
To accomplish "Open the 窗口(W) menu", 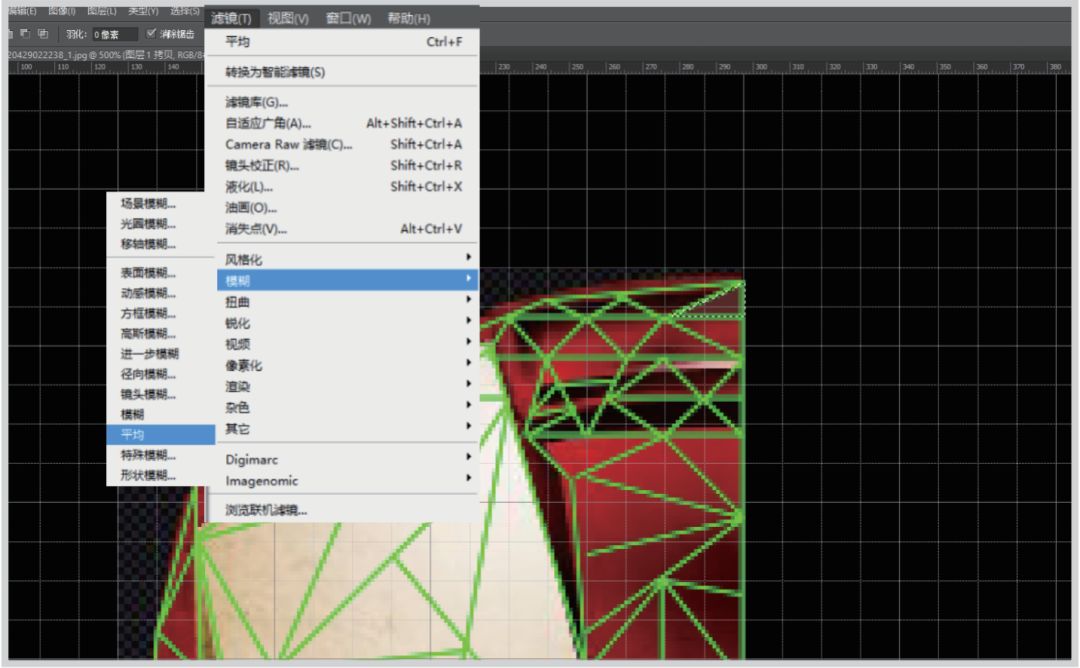I will (x=347, y=18).
